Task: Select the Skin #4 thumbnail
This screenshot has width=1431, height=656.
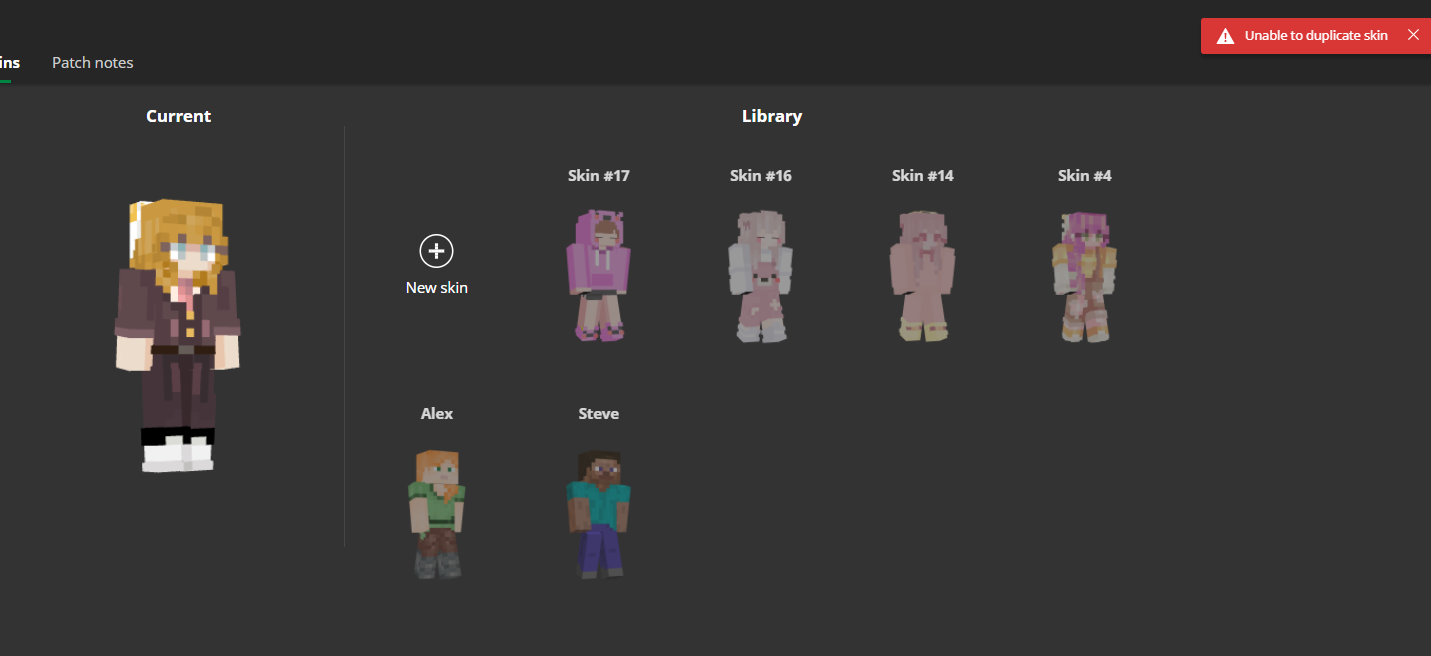Action: click(1084, 276)
